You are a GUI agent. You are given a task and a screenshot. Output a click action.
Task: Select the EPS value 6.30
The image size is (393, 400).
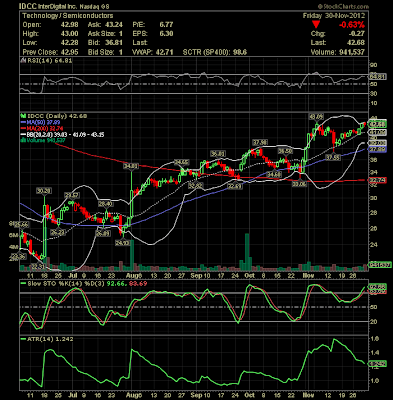tap(166, 34)
